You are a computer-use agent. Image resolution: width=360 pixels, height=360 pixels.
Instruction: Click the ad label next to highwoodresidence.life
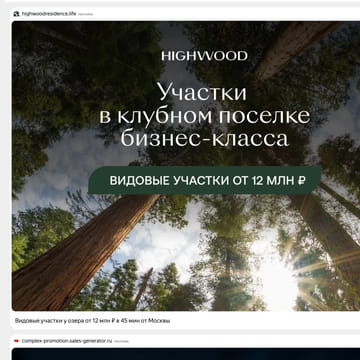click(85, 14)
